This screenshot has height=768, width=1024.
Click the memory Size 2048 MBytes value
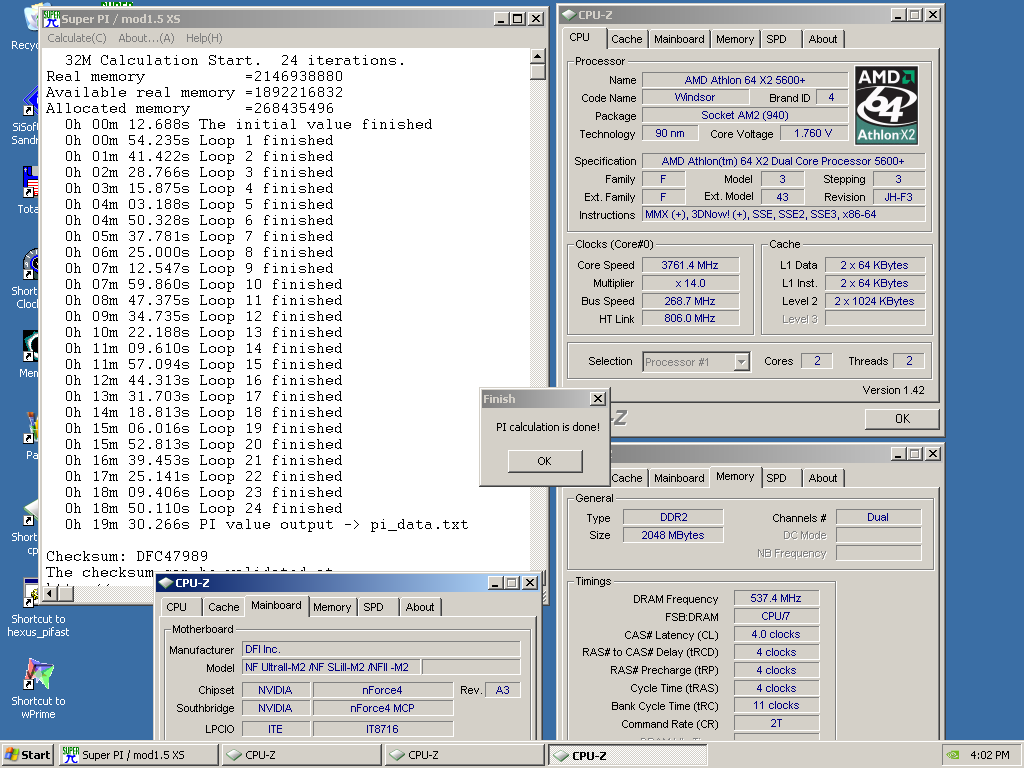[673, 535]
